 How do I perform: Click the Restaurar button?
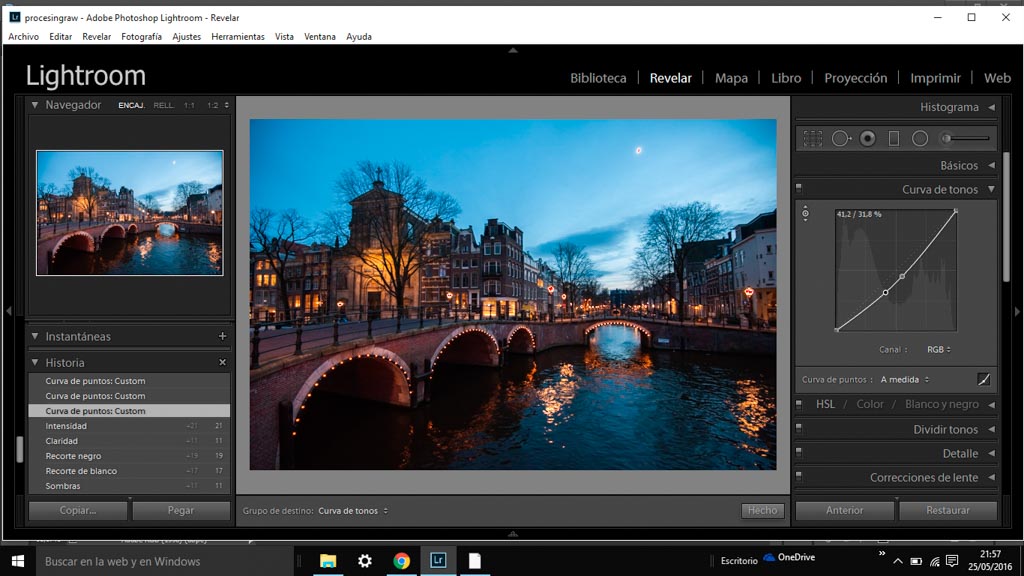tap(947, 510)
